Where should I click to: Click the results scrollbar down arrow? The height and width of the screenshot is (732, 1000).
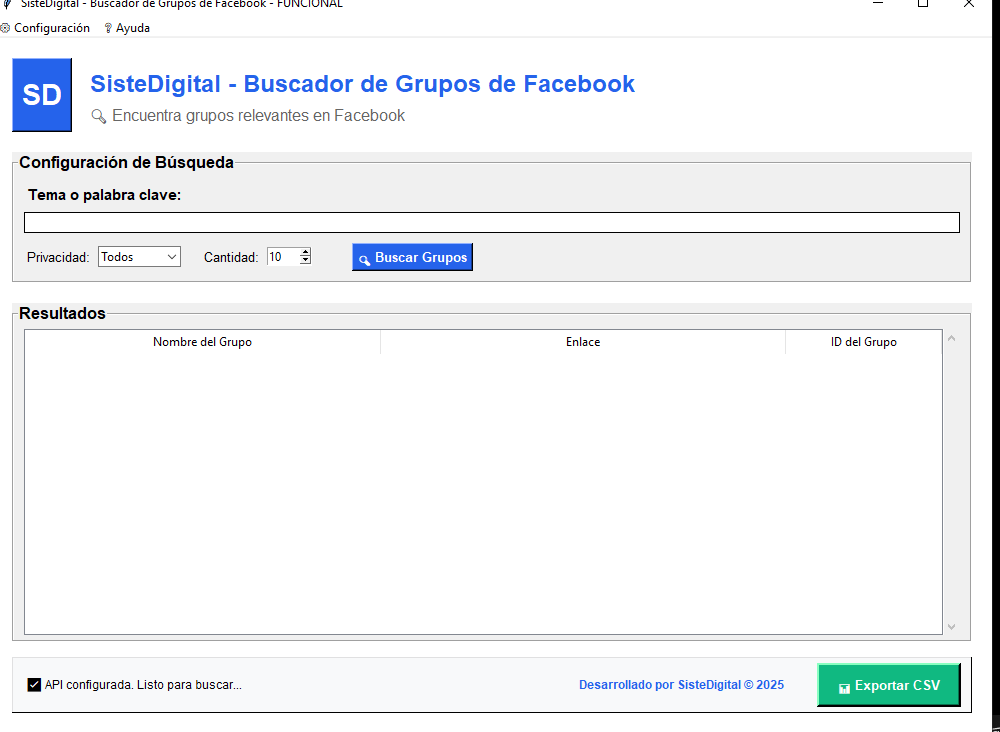(x=952, y=627)
